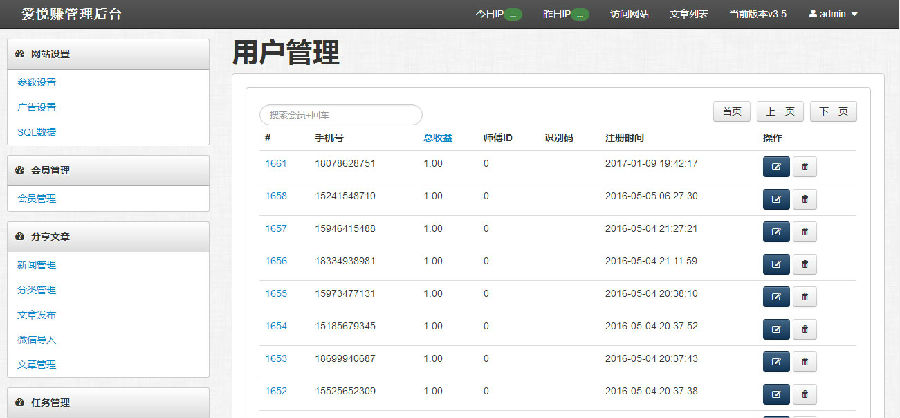
Task: Select 文章列表 in the top bar
Action: pyautogui.click(x=689, y=14)
